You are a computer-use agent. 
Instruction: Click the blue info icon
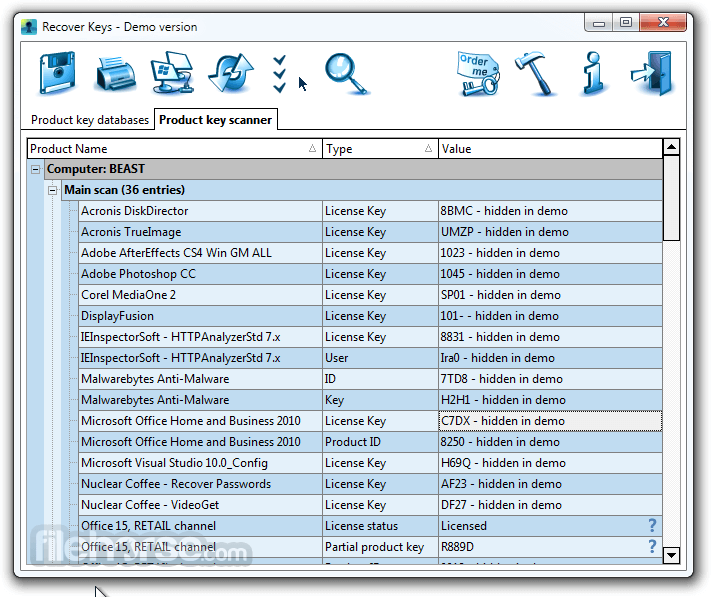593,73
